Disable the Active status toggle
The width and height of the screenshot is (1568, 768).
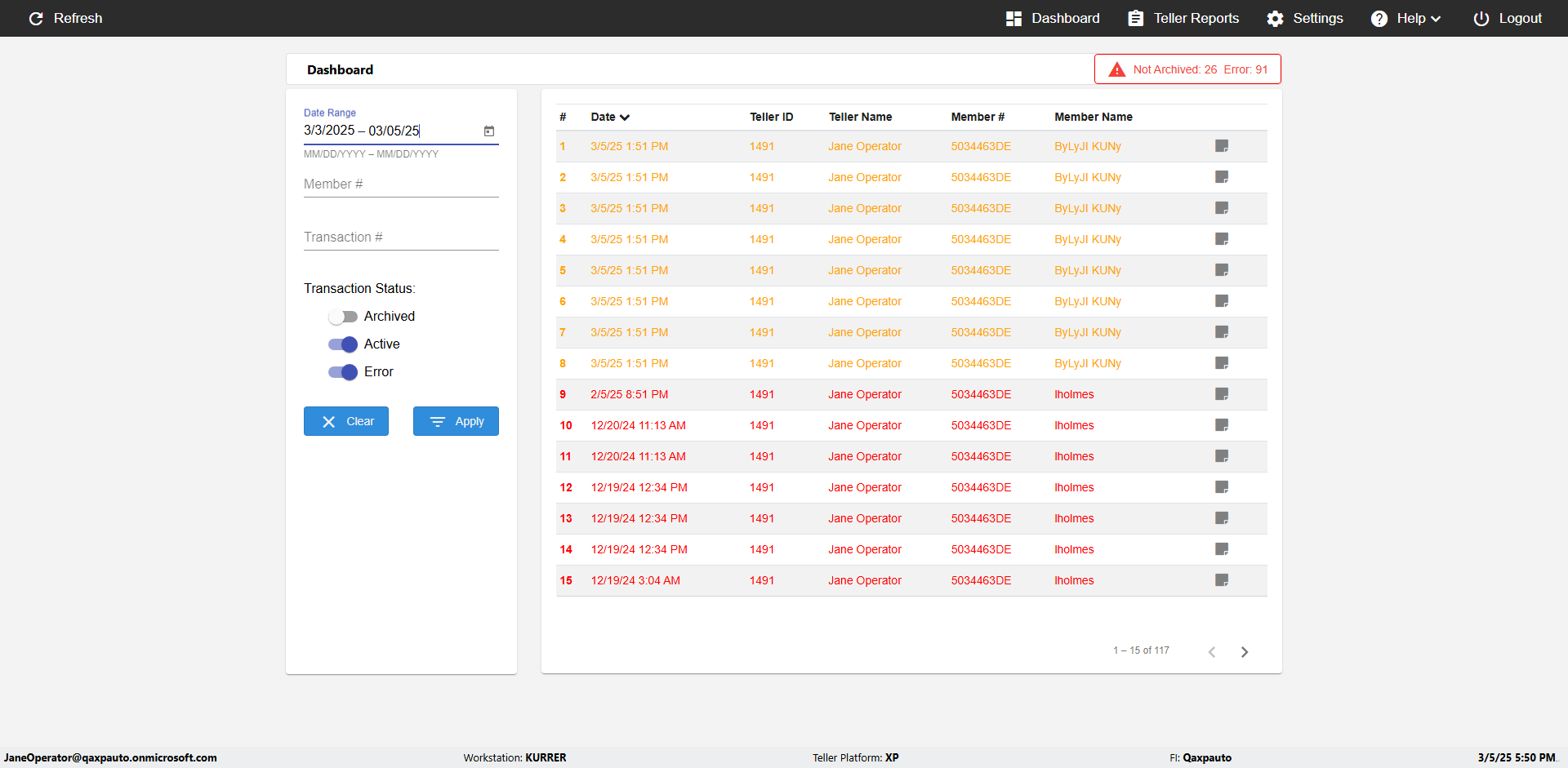(343, 344)
